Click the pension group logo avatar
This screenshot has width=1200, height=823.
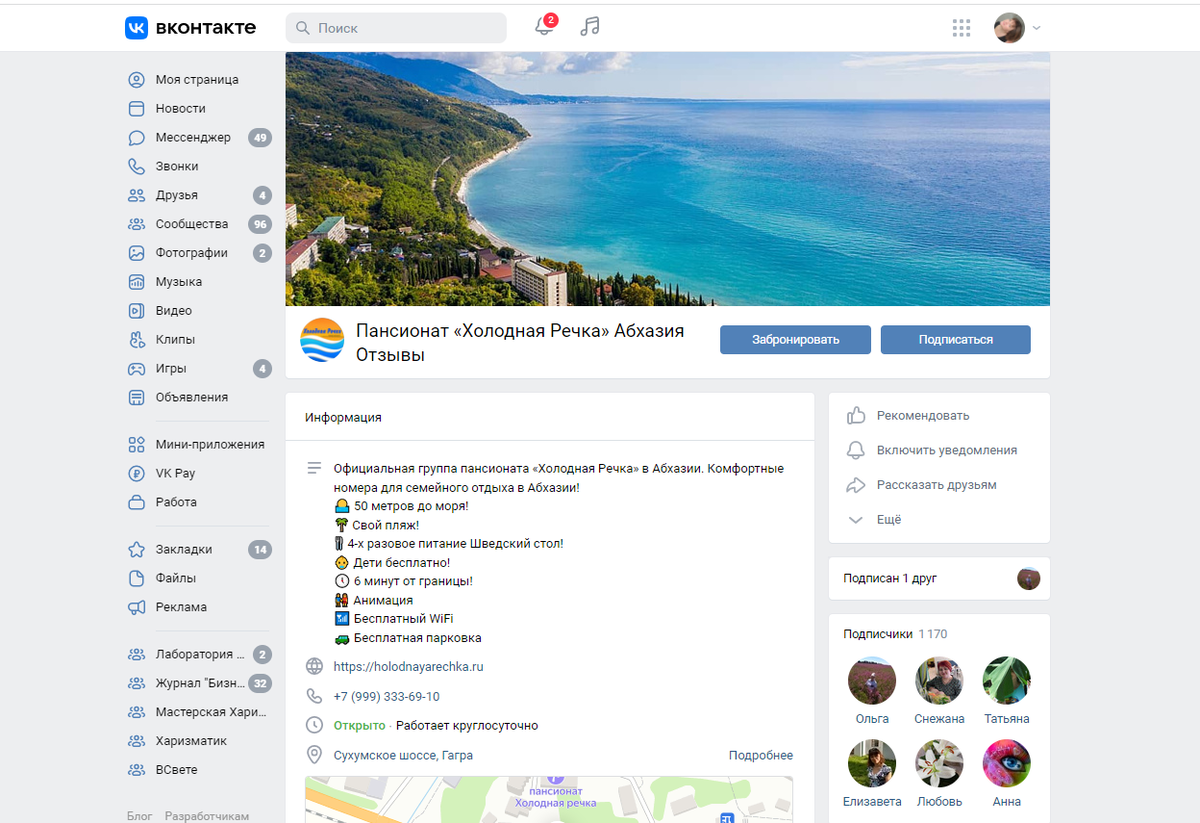[x=322, y=340]
